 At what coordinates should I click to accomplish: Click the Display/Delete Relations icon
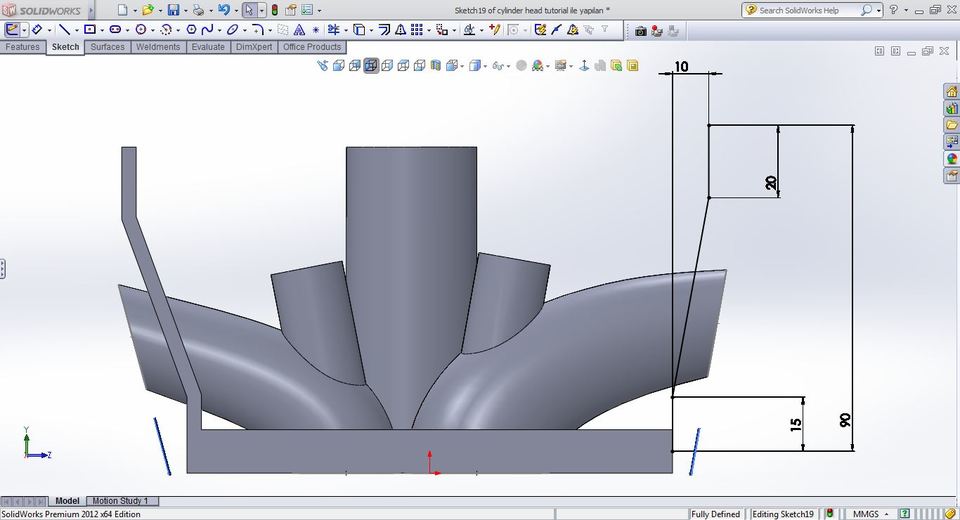(x=470, y=29)
